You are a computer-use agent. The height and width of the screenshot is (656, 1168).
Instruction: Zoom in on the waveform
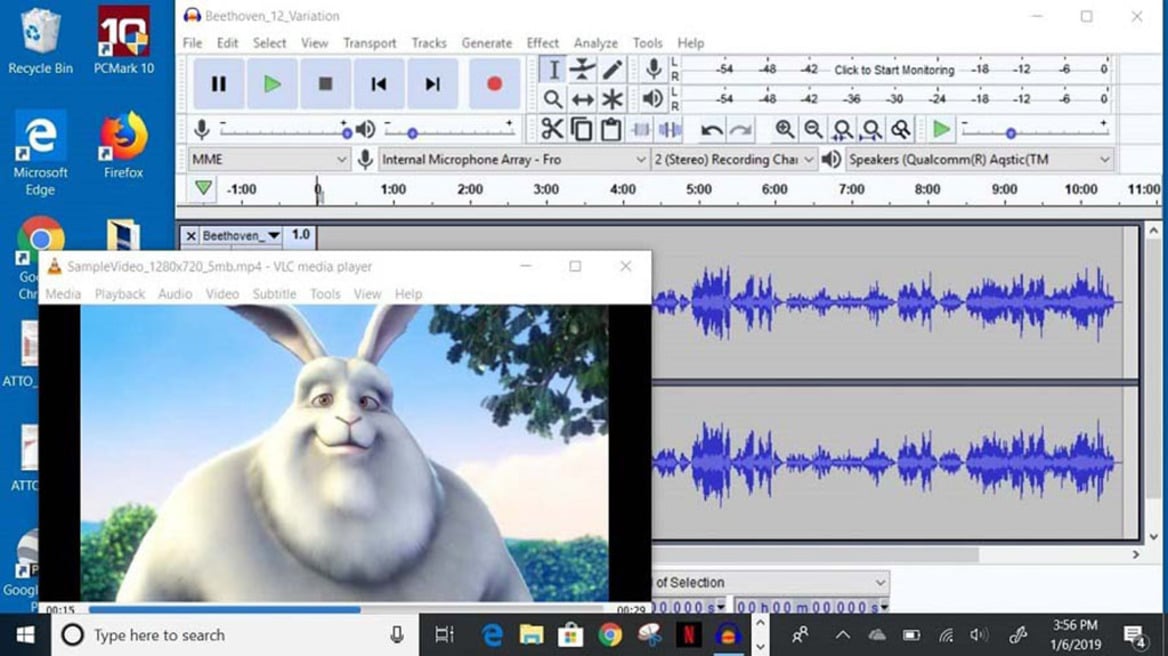[x=784, y=130]
